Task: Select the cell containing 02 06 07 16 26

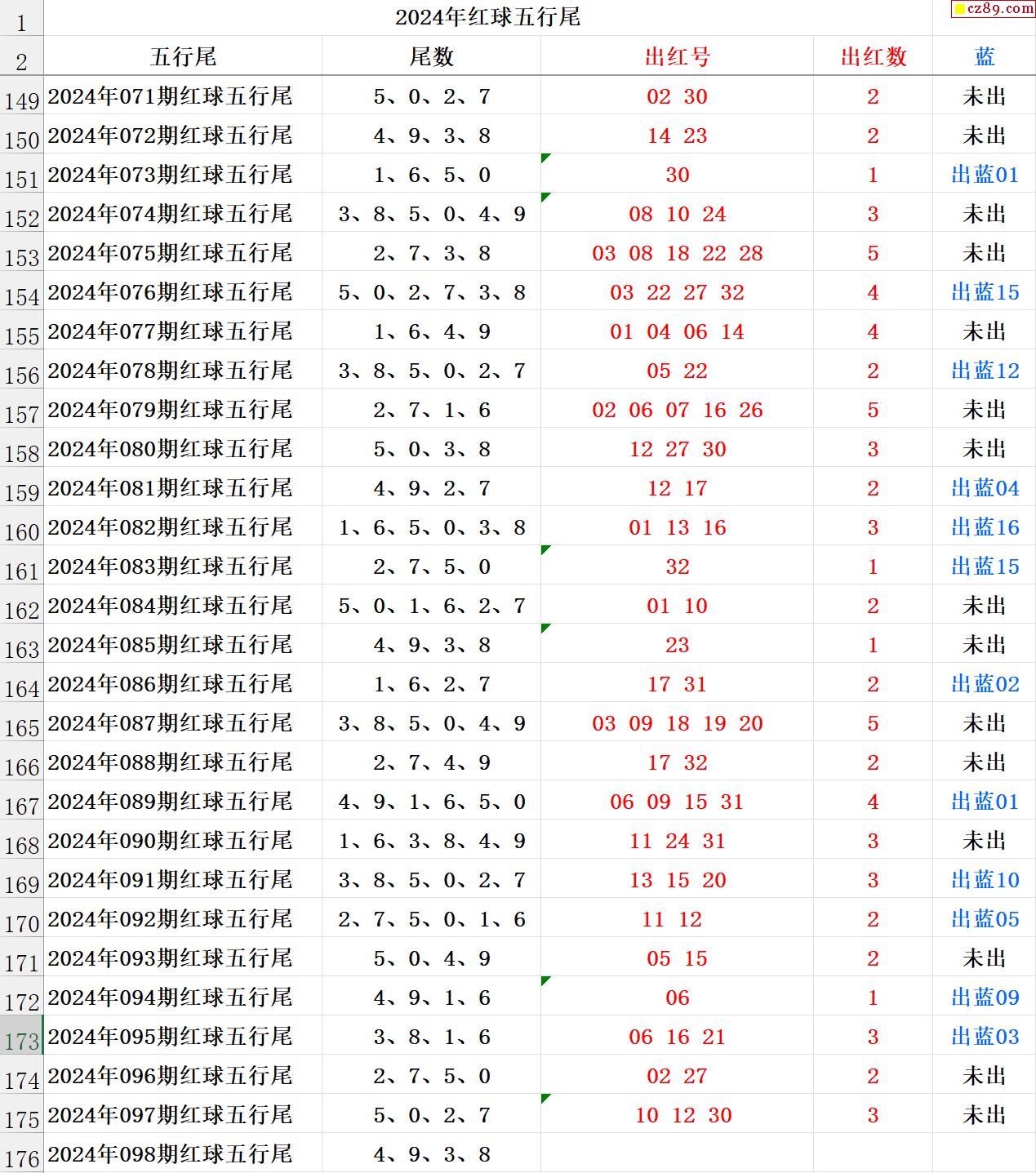Action: click(x=677, y=410)
